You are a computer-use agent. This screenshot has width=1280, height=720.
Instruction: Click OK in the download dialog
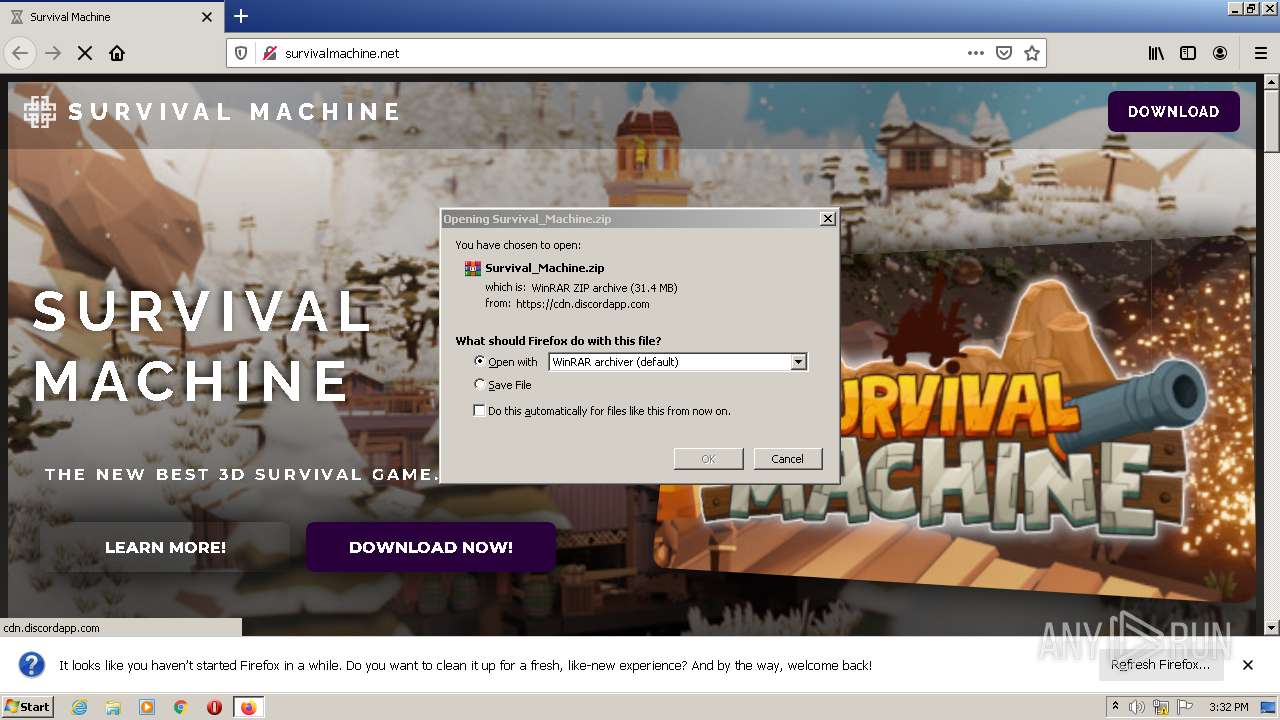click(708, 459)
